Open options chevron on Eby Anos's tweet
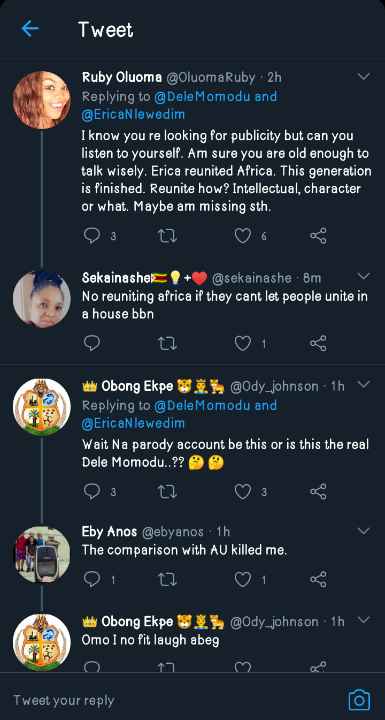Viewport: 385px width, 720px height. [x=363, y=531]
